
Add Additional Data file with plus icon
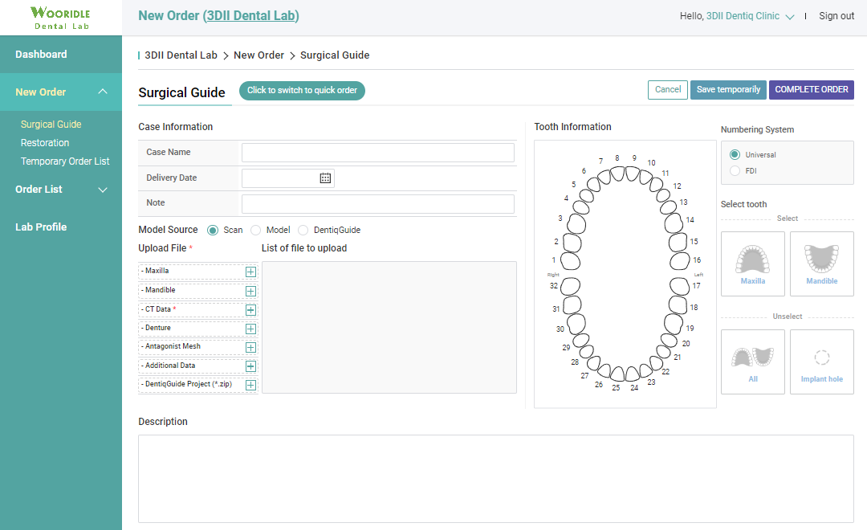pyautogui.click(x=250, y=366)
